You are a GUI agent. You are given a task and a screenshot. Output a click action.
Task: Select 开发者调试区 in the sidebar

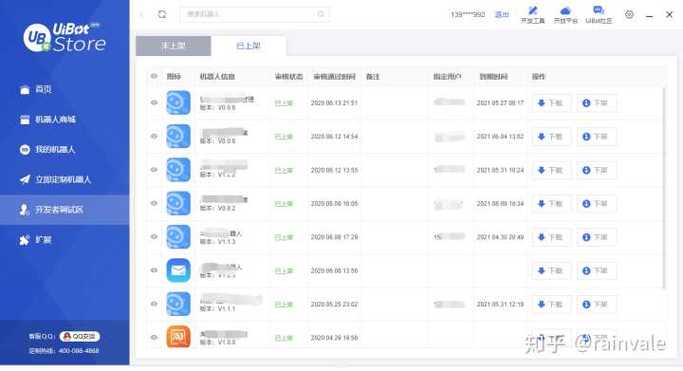(64, 210)
